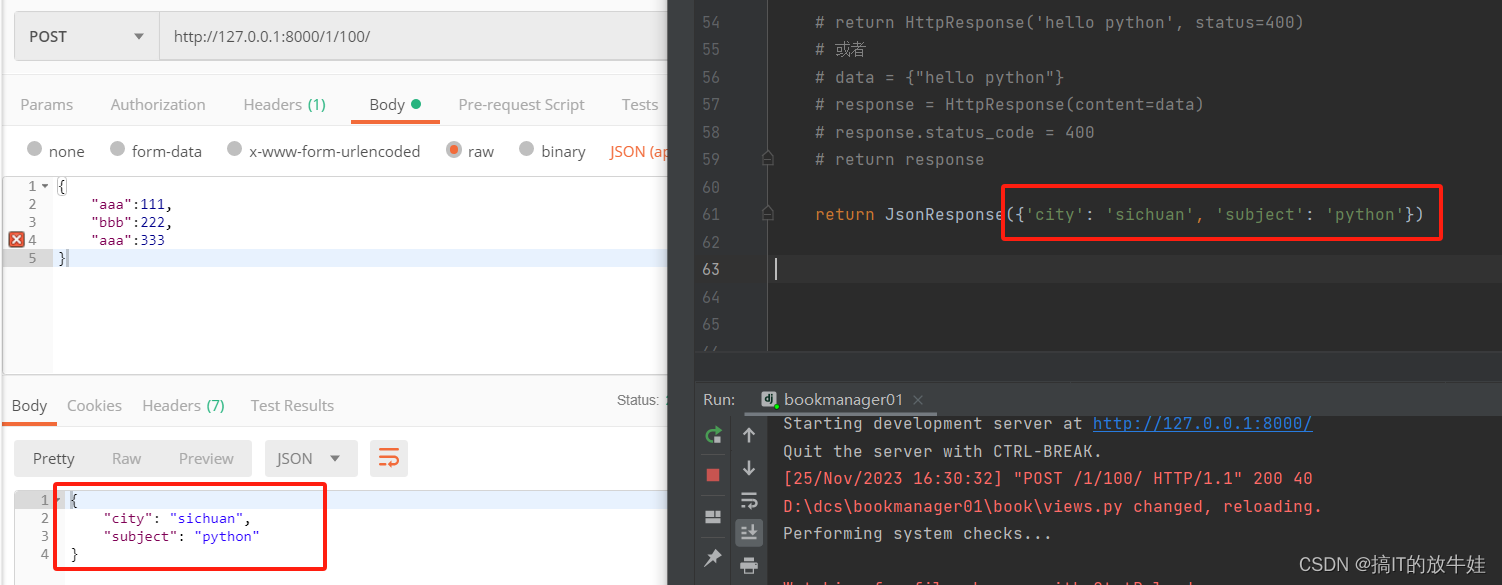Switch response view to Pretty
The height and width of the screenshot is (585, 1502).
[x=54, y=459]
